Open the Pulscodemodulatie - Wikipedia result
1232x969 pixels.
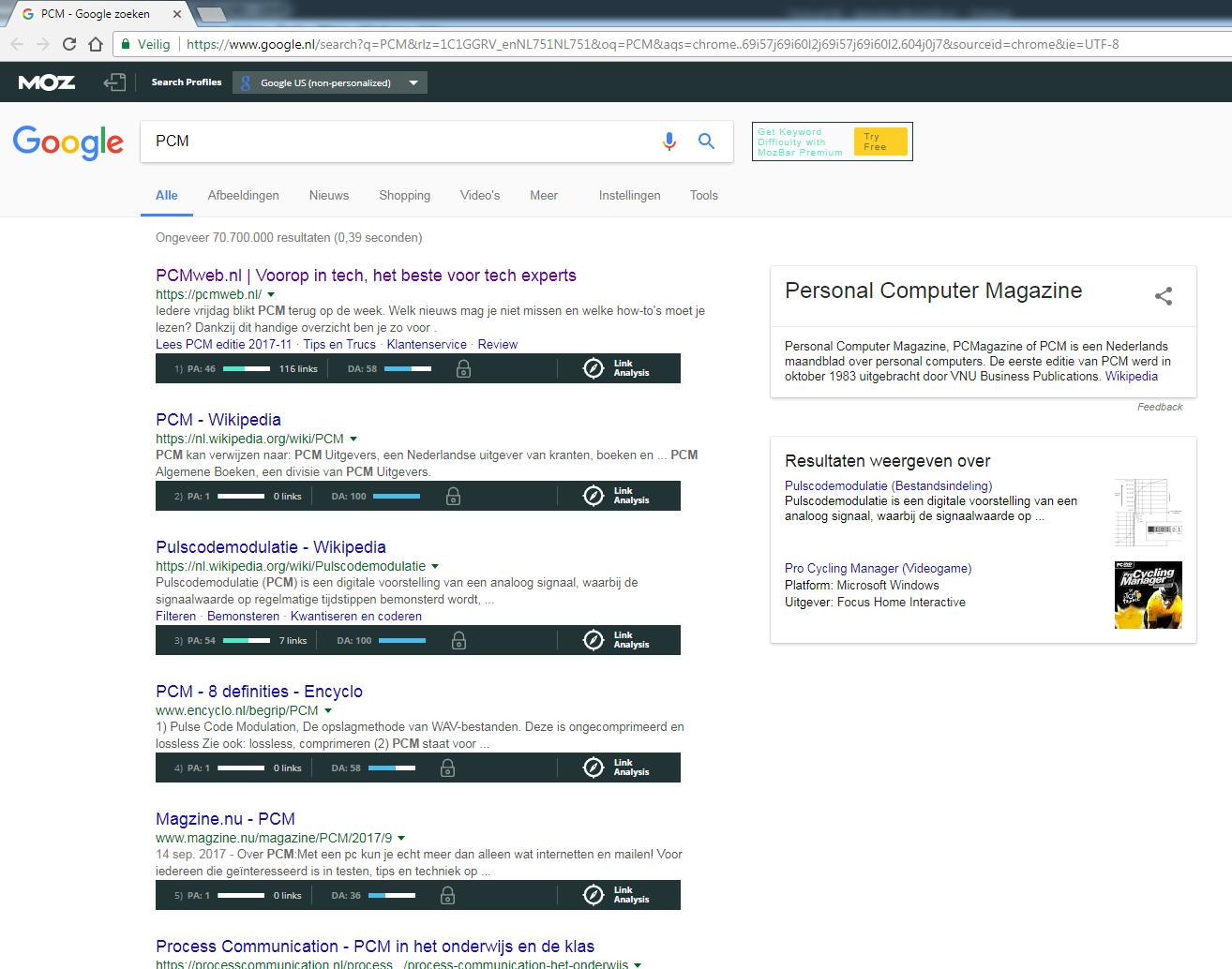pos(271,547)
